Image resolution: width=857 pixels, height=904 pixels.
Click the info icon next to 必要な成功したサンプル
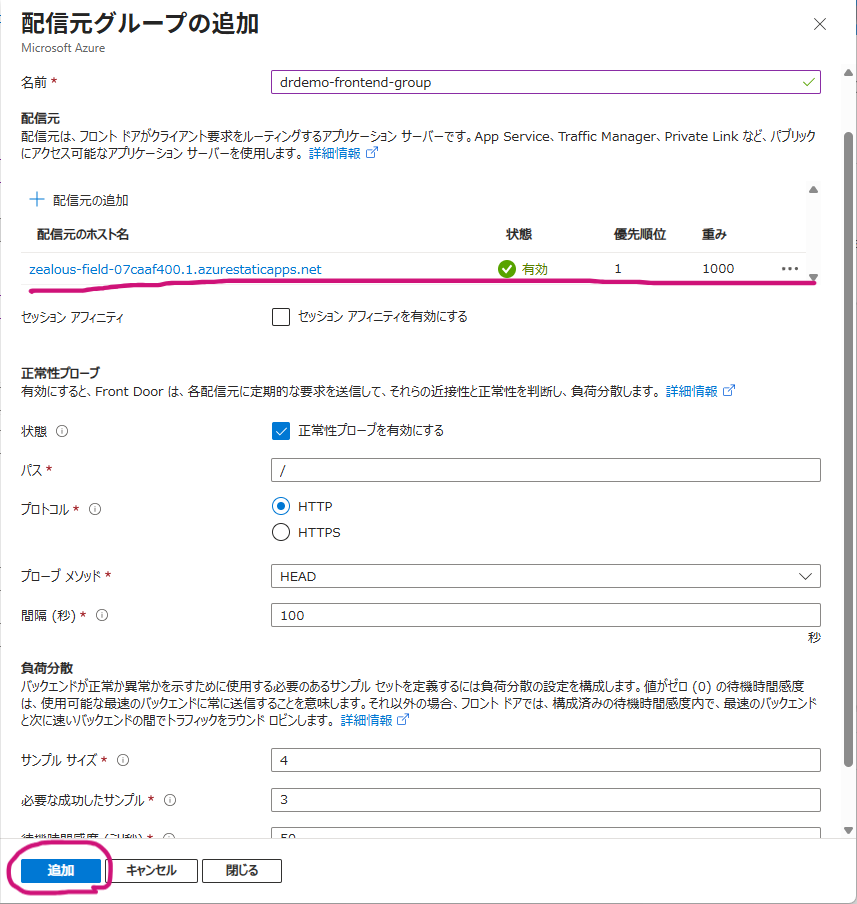click(170, 800)
